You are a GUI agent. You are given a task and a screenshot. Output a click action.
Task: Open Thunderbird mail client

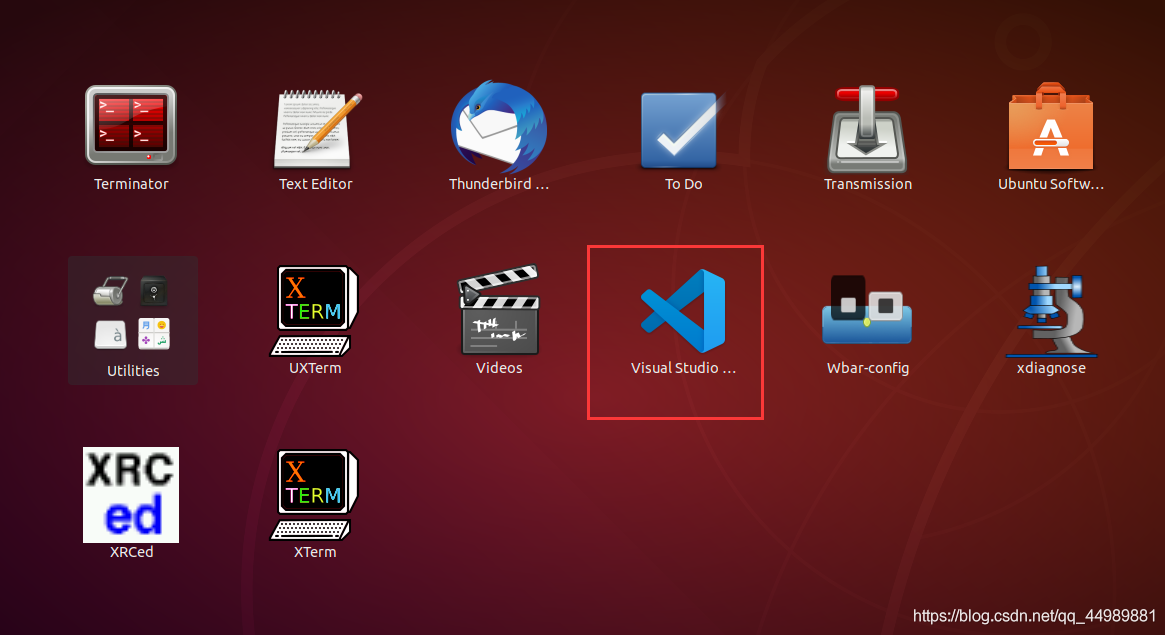coord(499,126)
